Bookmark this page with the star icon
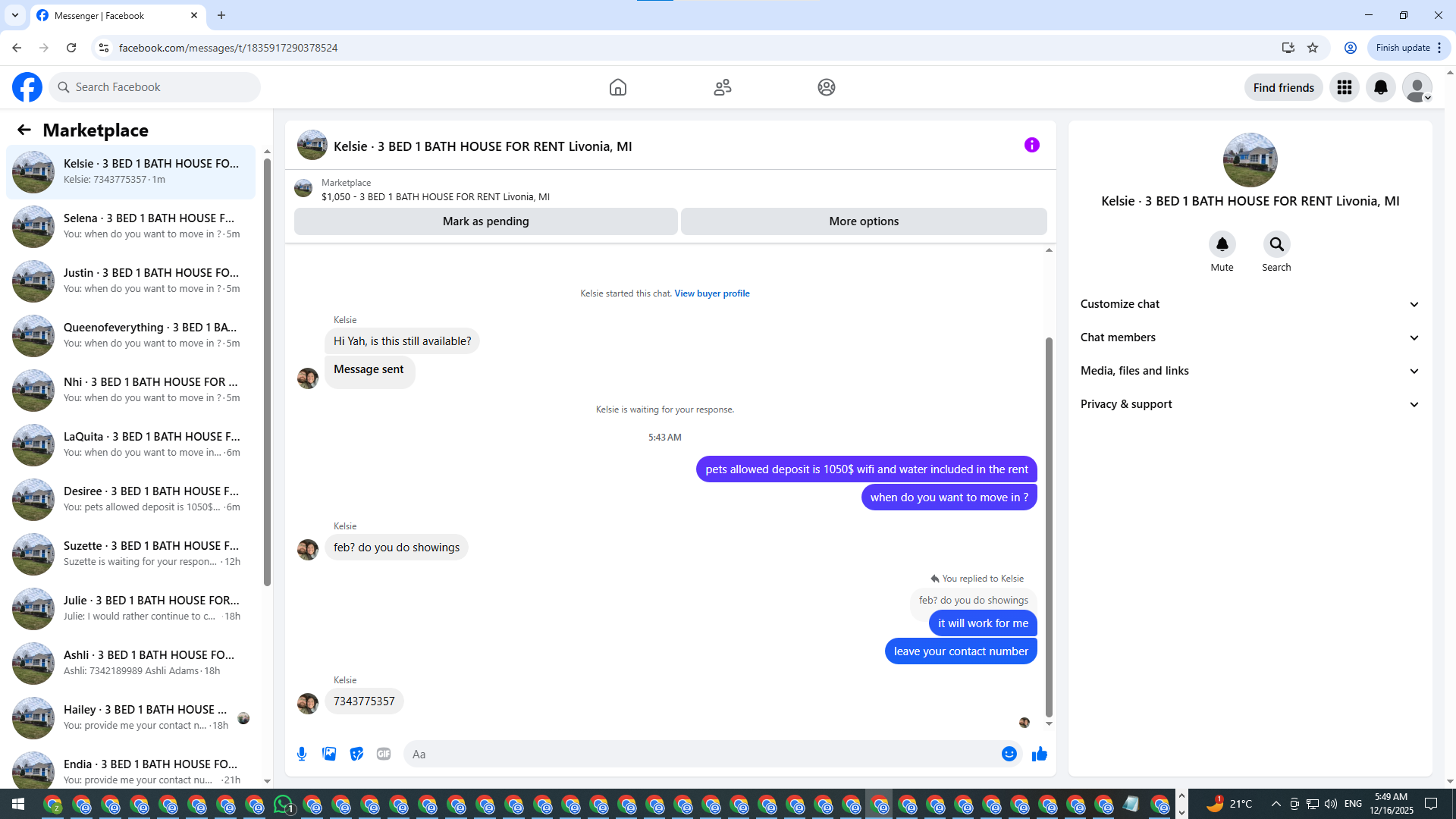 (x=1313, y=48)
